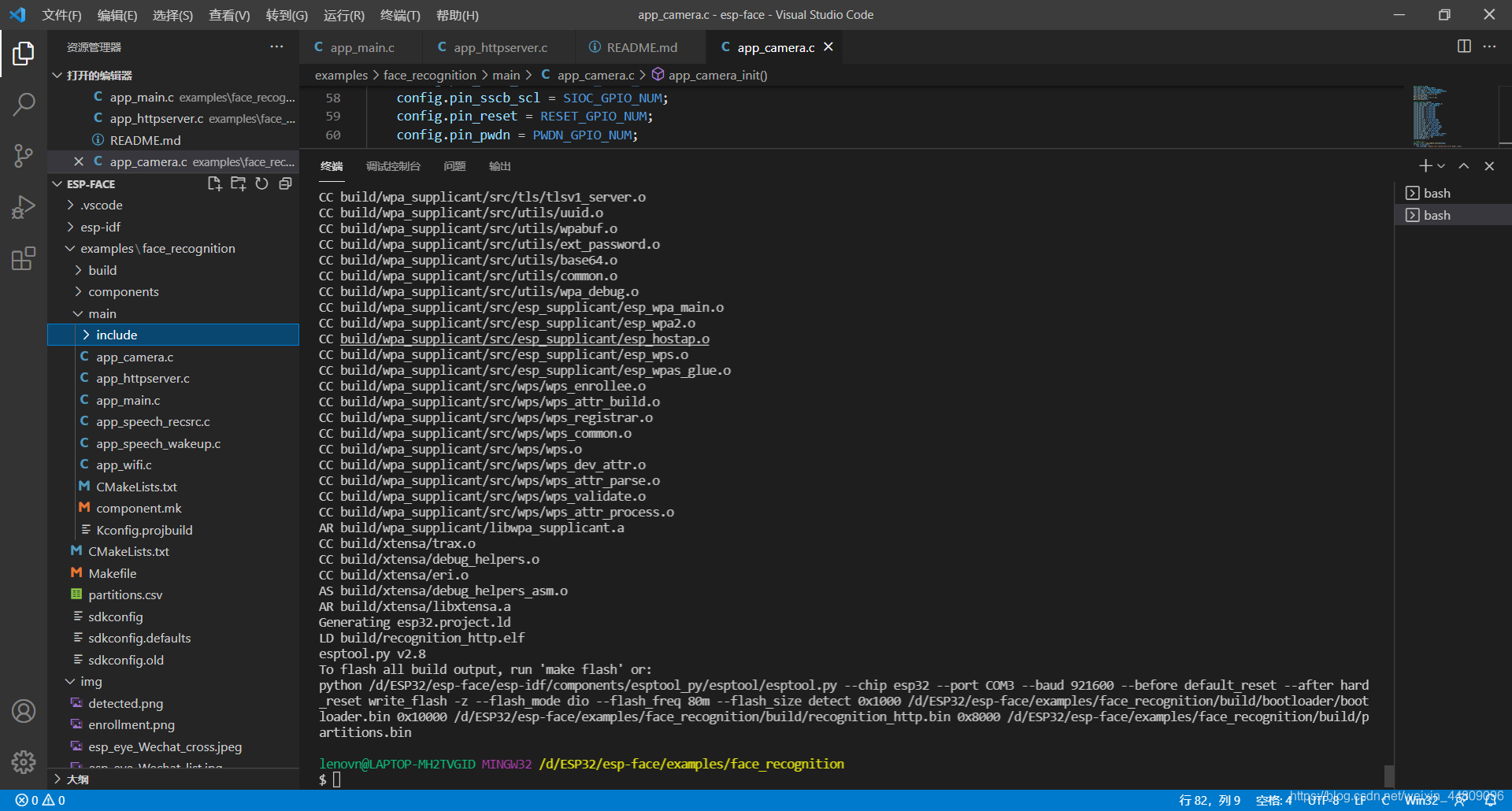Refresh the ESP-FACE explorer
Screen dimensions: 1512x811
(x=261, y=183)
